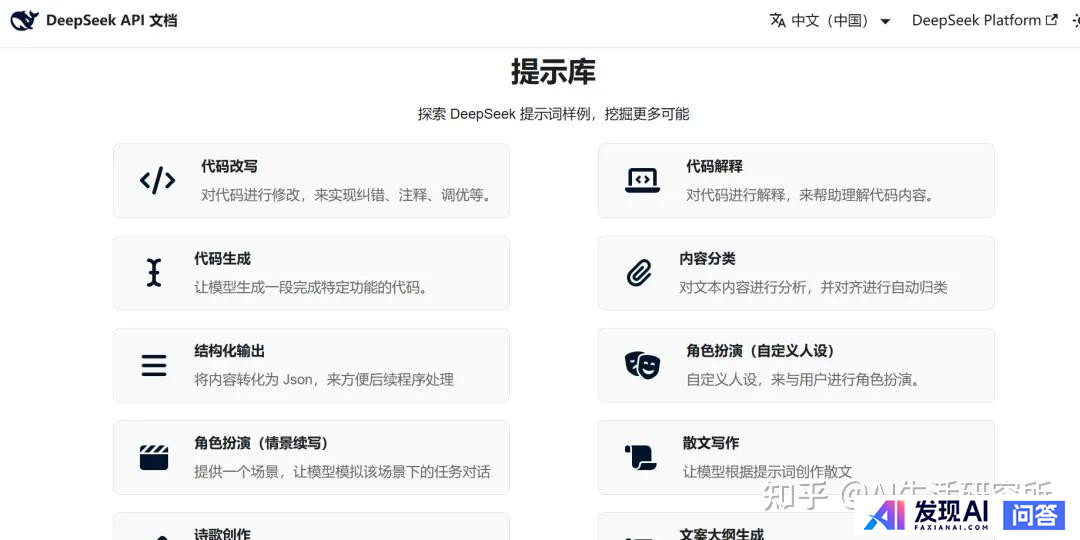This screenshot has height=540, width=1080.
Task: Click the clapperboard icon for 情景续写
Action: coord(154,457)
